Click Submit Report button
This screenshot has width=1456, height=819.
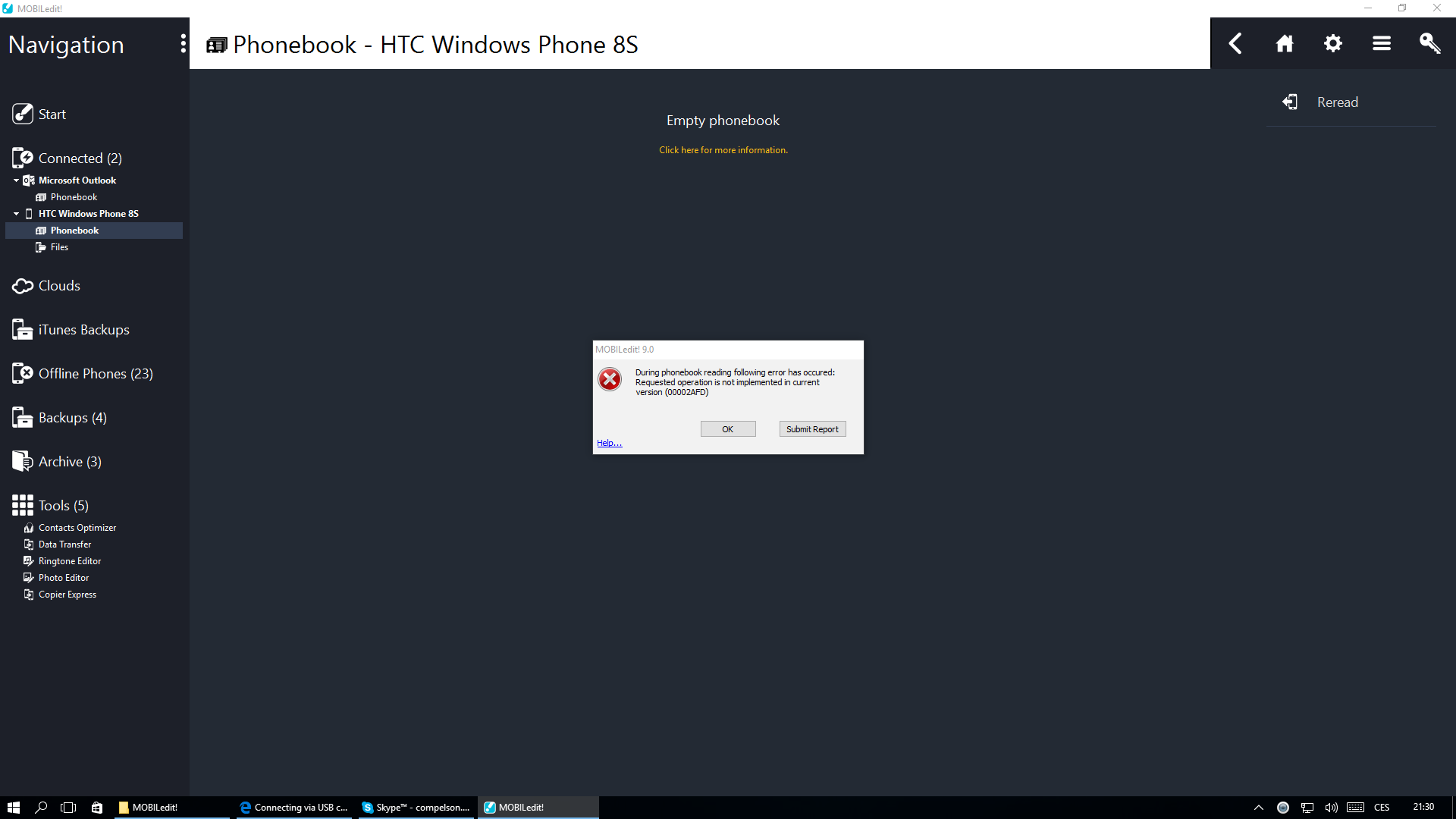click(x=812, y=429)
